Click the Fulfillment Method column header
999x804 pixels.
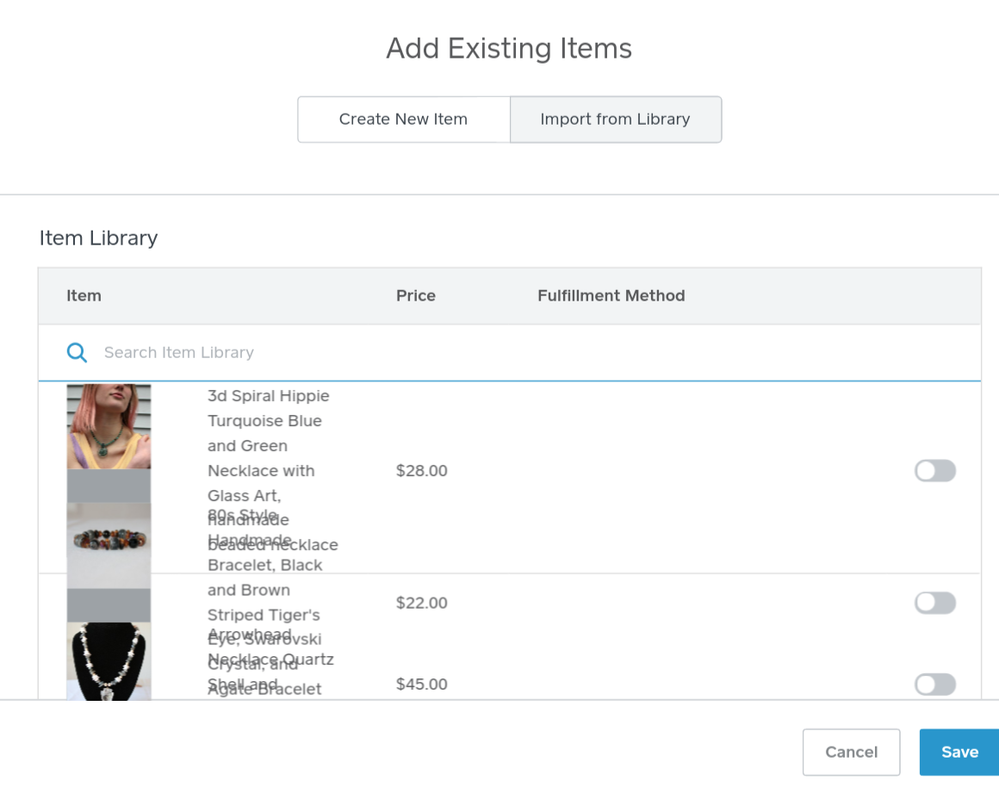click(611, 296)
